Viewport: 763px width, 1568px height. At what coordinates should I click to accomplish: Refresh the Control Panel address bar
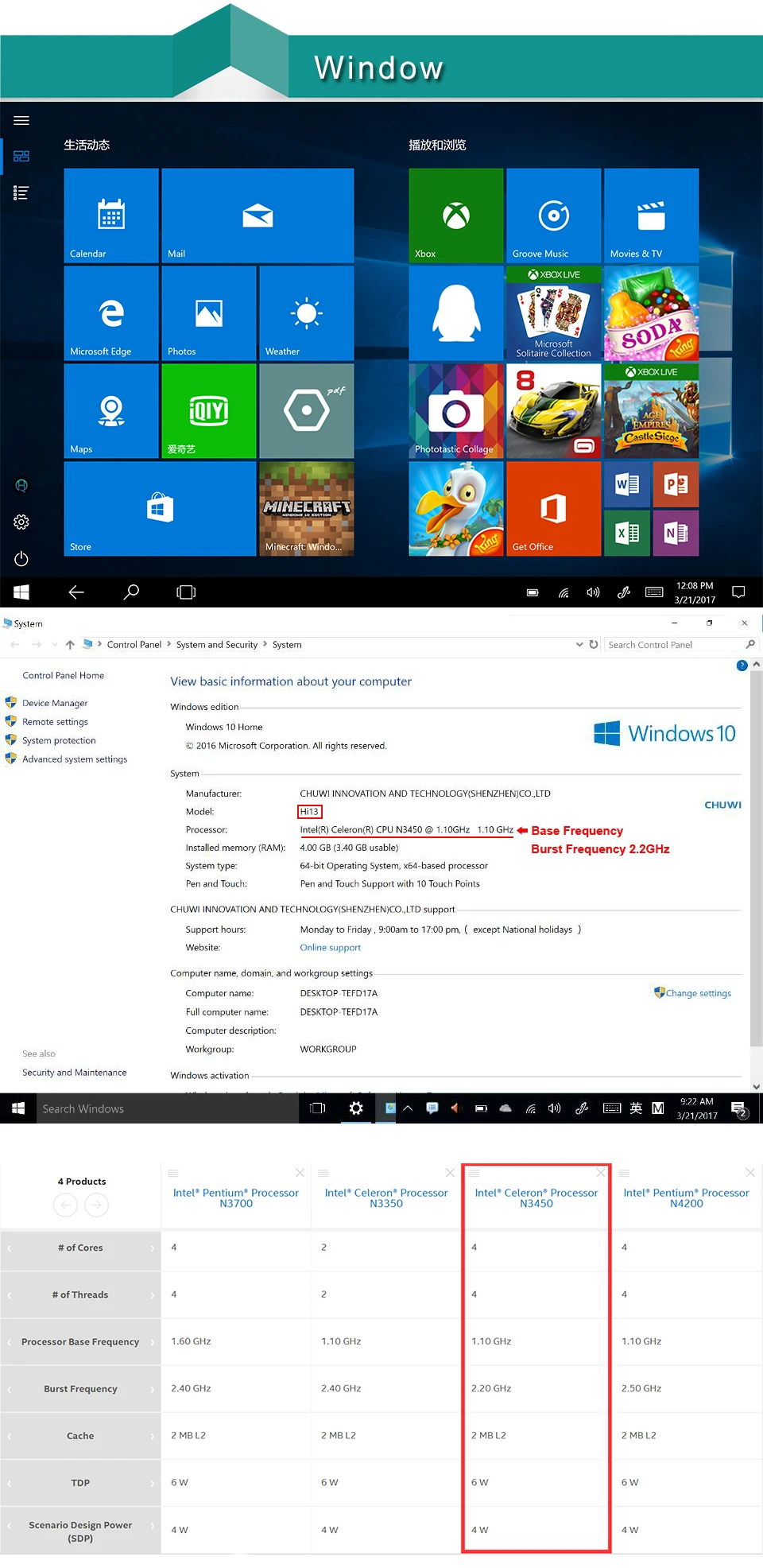click(594, 645)
